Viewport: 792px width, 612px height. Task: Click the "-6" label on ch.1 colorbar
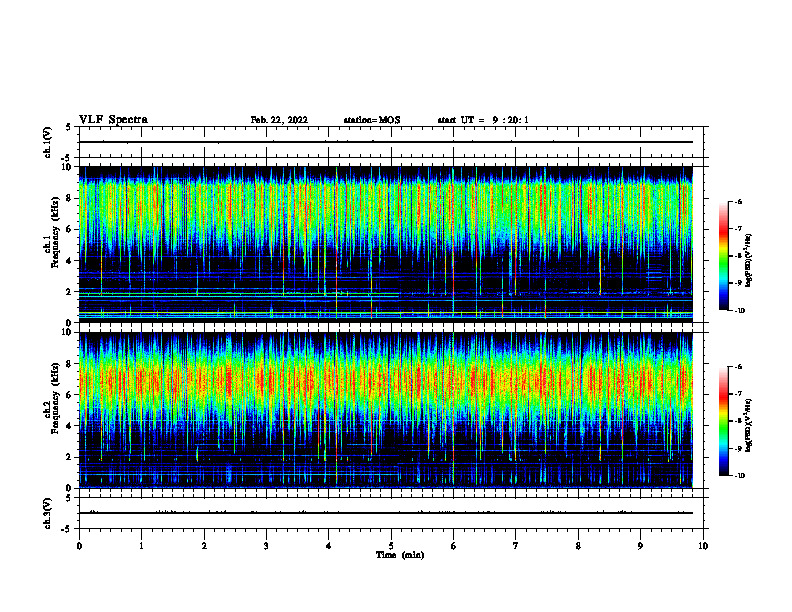(738, 201)
